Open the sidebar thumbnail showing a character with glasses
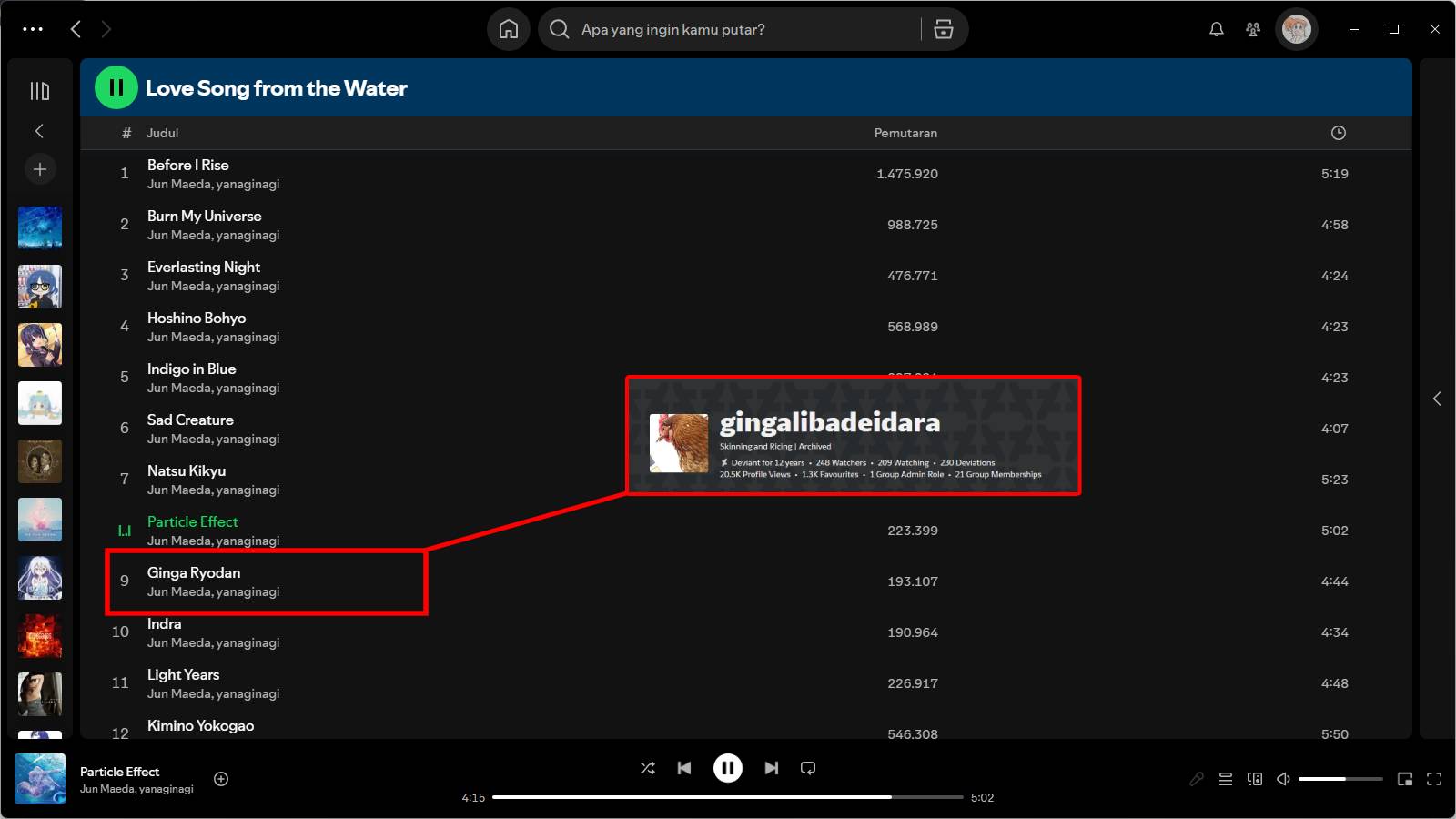This screenshot has width=1456, height=819. [40, 287]
